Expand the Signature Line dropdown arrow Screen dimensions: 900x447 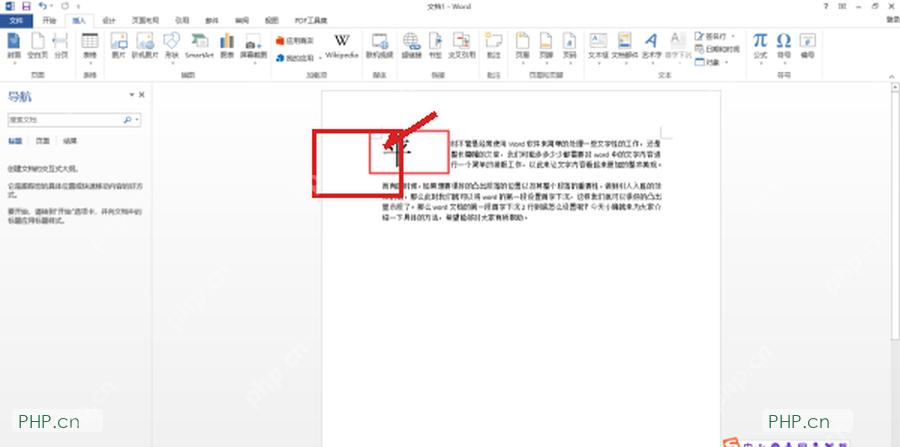[733, 36]
